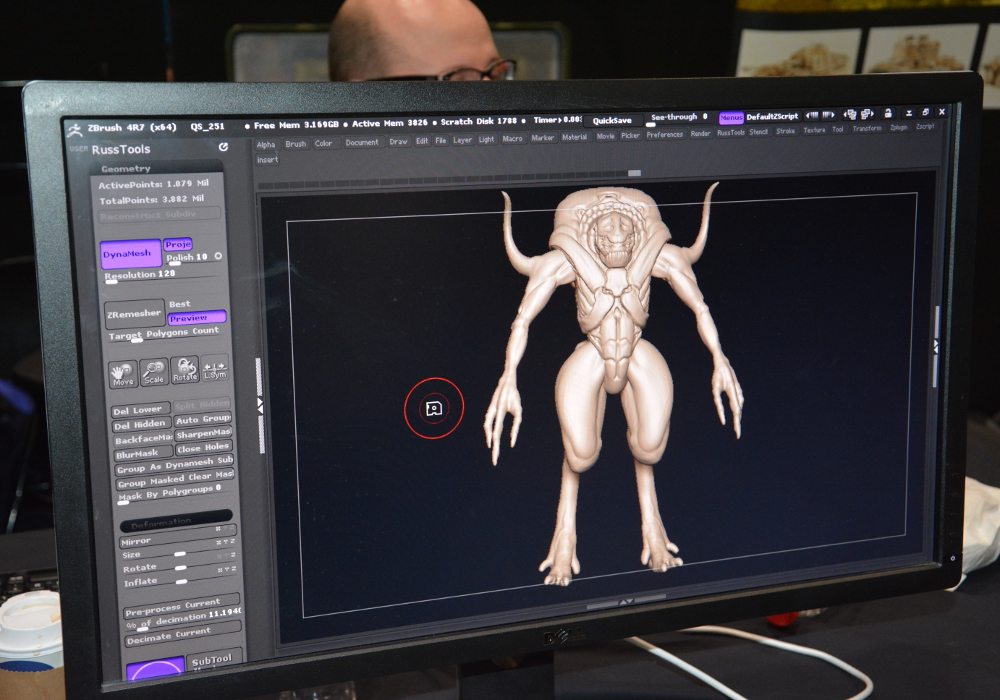Click the Pre-process Current button
This screenshot has height=700, width=1000.
point(182,607)
